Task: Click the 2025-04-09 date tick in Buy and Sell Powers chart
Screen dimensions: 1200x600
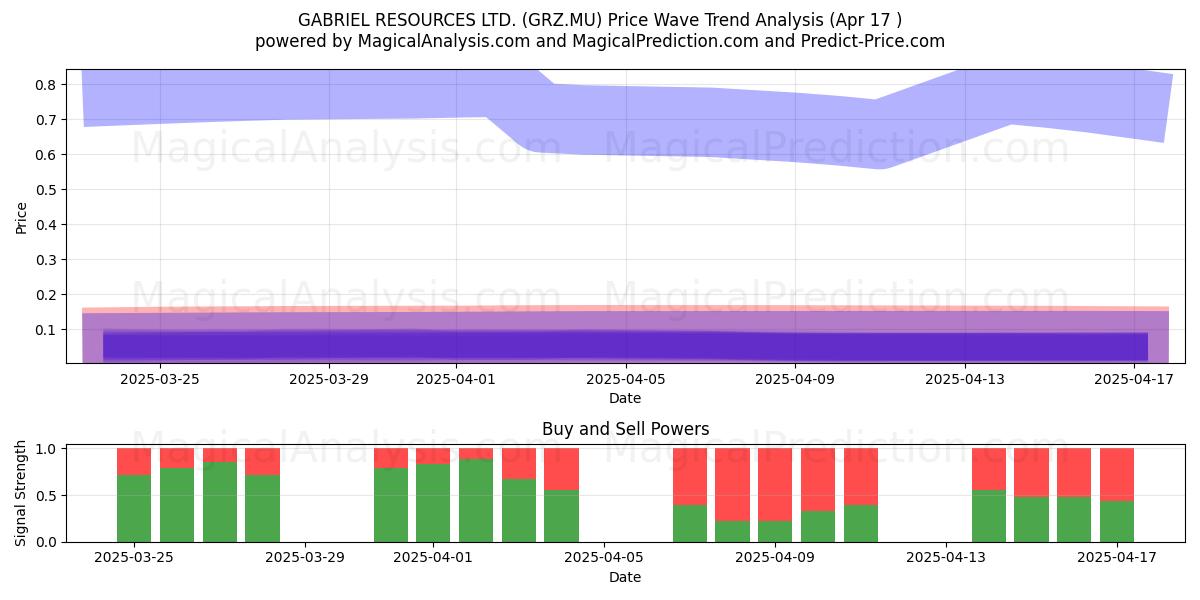Action: point(775,558)
